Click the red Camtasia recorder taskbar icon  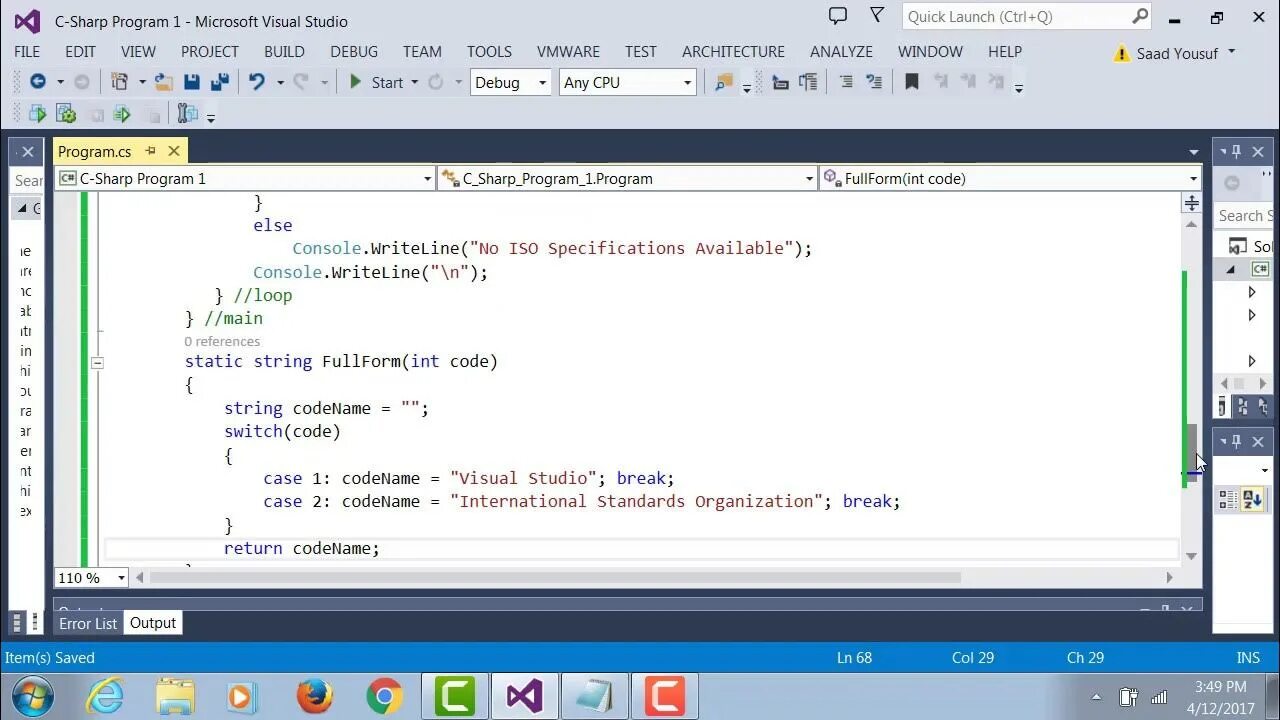[x=664, y=695]
